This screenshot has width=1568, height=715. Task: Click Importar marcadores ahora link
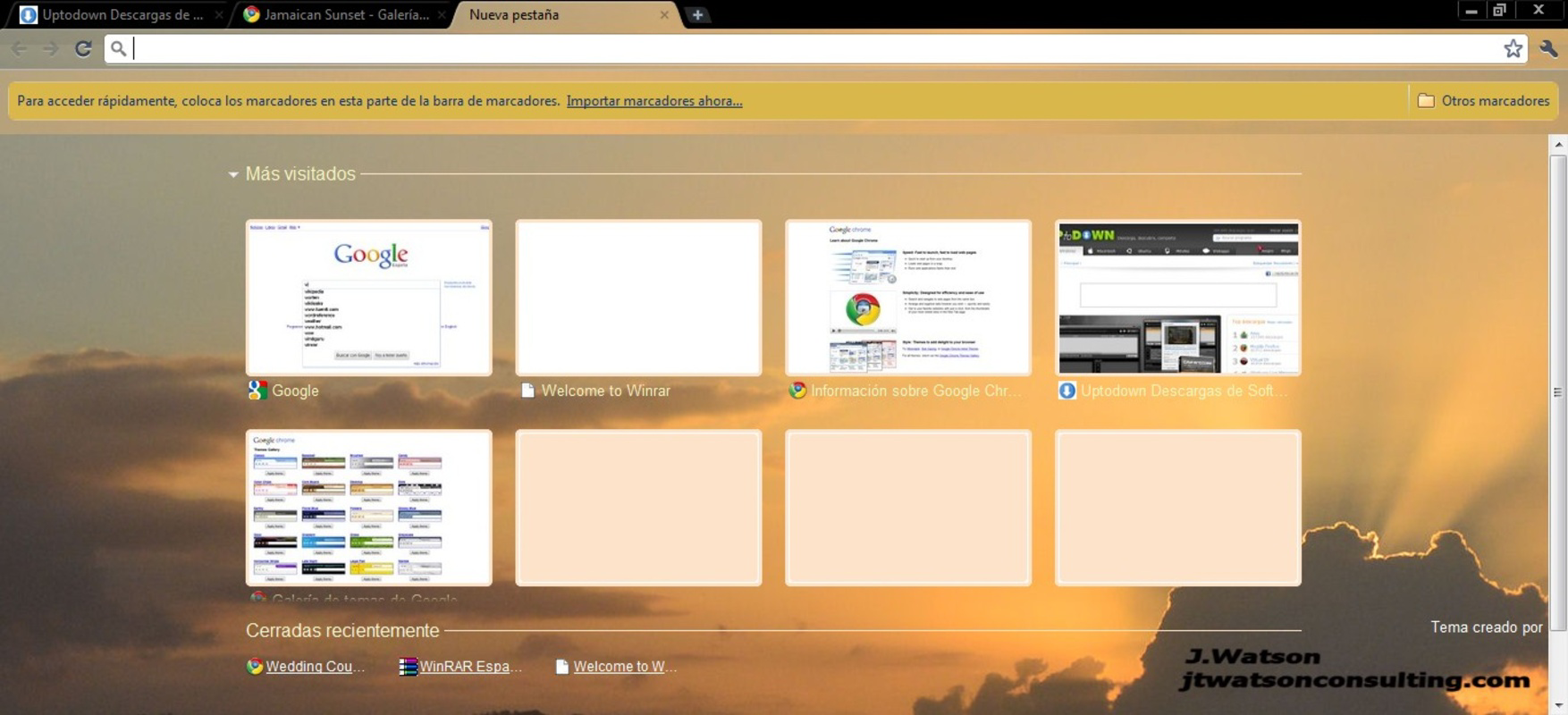click(x=654, y=101)
